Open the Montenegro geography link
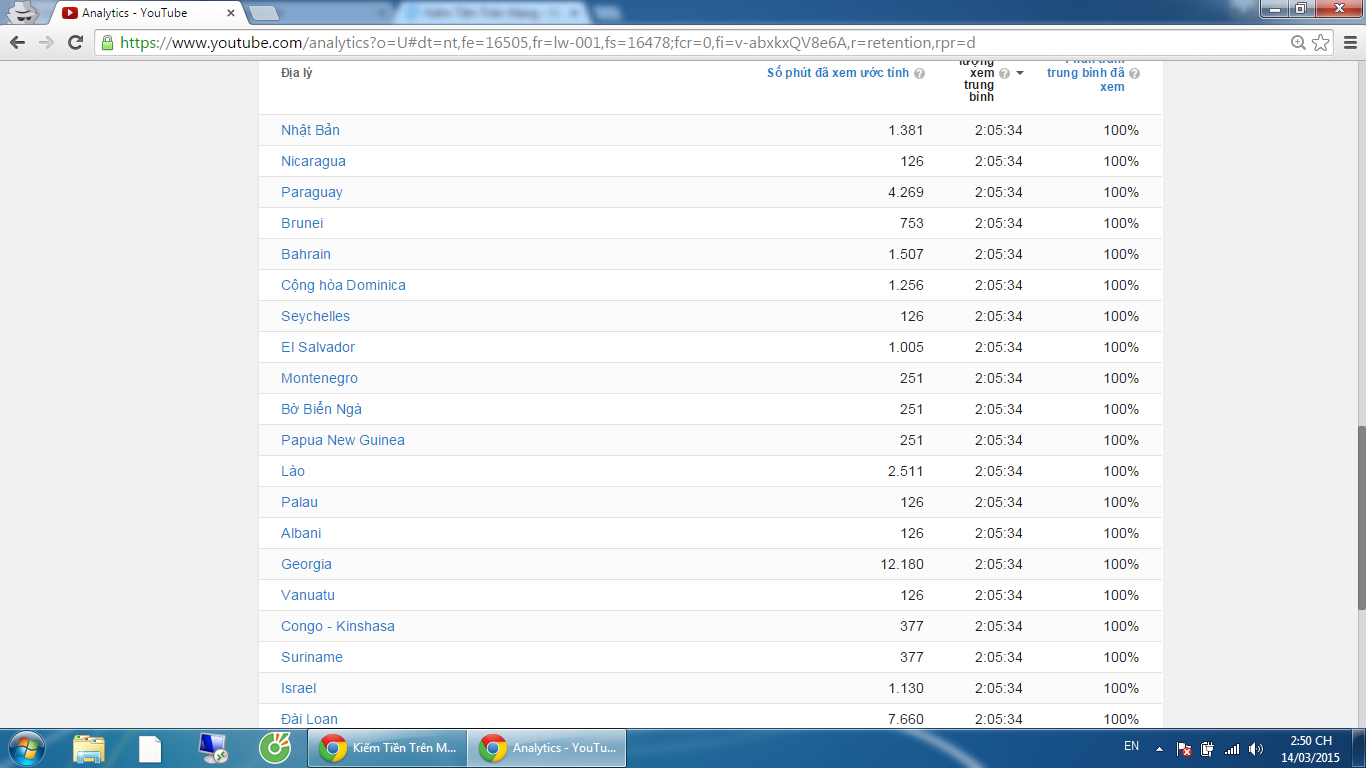Screen dimensions: 1366x768 pos(319,378)
